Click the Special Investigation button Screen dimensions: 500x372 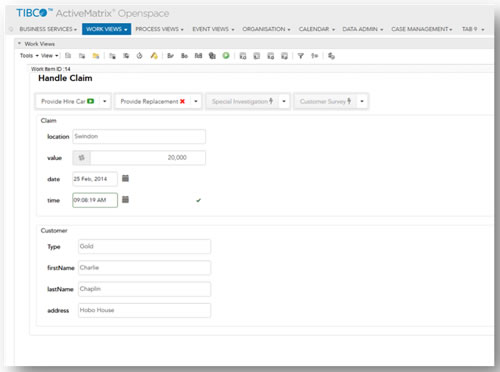click(243, 101)
